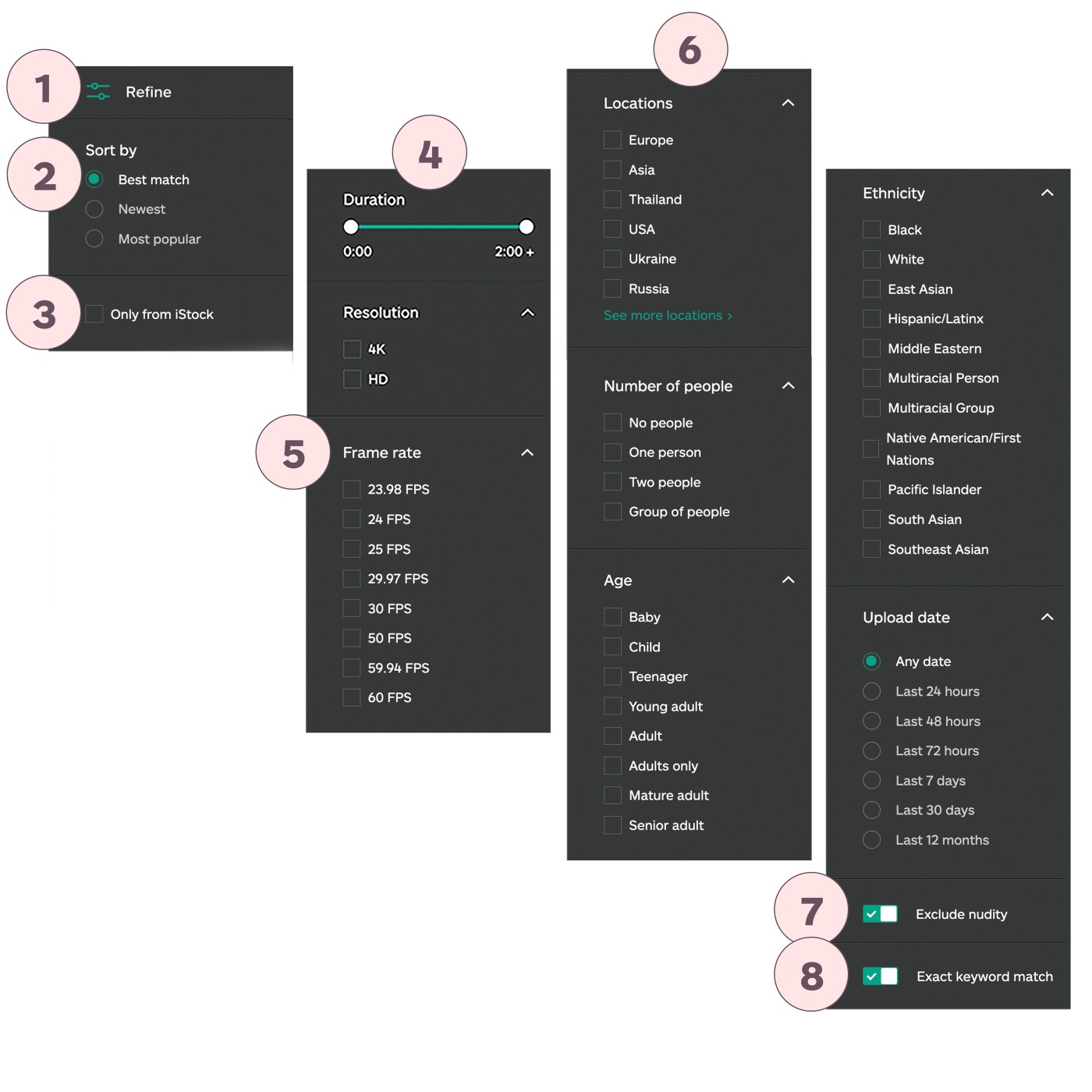Open See more locations link
This screenshot has height=1092, width=1092.
pyautogui.click(x=668, y=316)
